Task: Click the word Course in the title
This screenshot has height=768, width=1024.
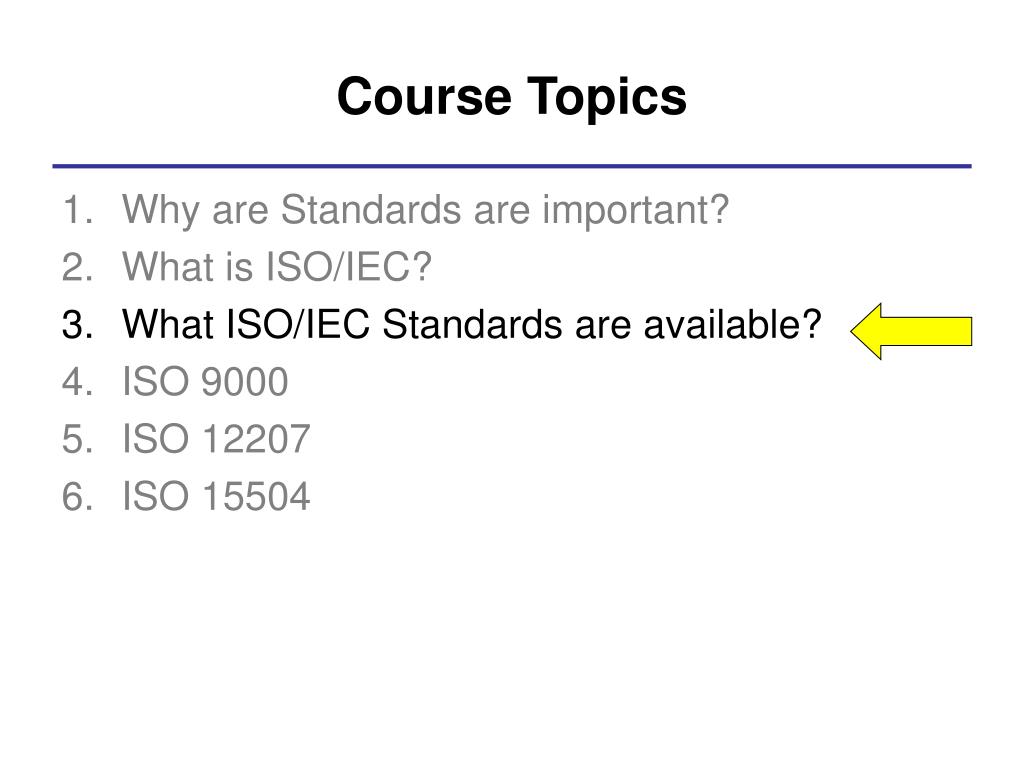Action: pos(424,97)
